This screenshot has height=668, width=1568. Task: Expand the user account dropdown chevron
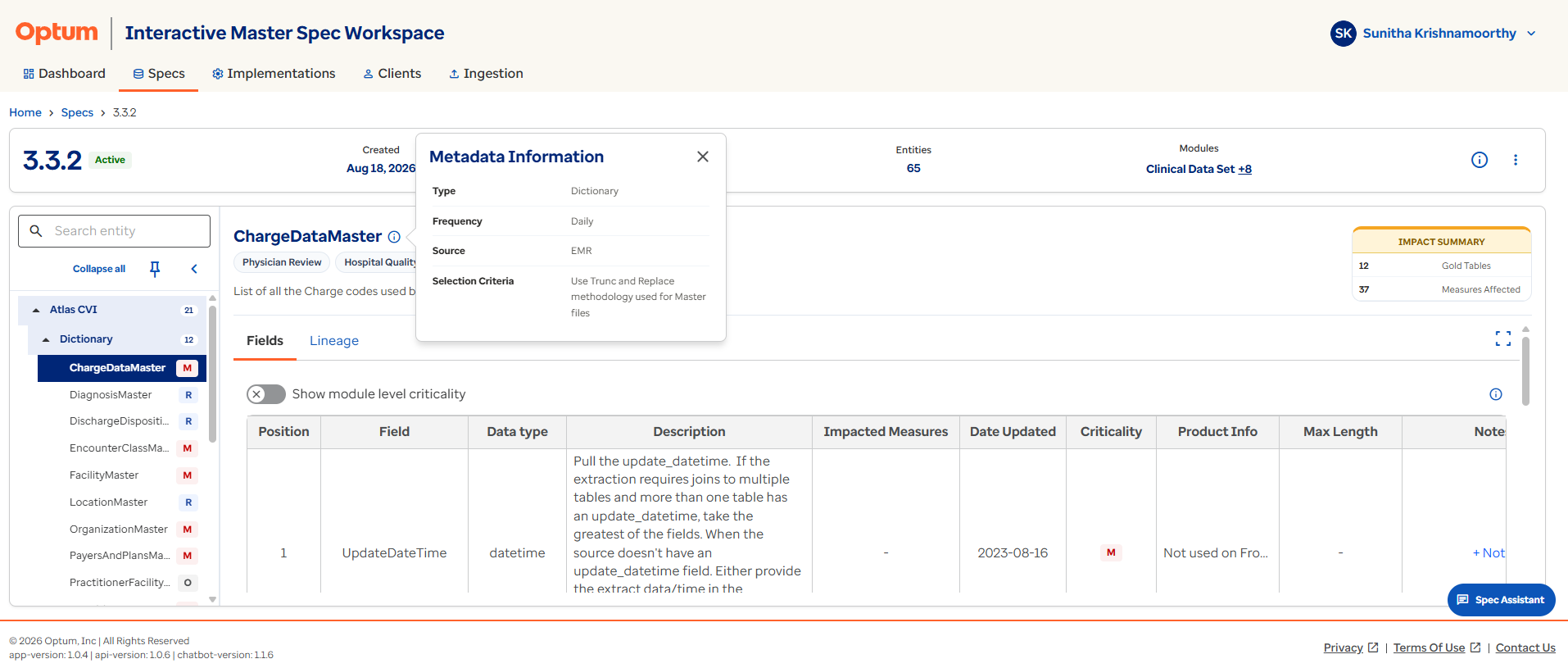1531,34
